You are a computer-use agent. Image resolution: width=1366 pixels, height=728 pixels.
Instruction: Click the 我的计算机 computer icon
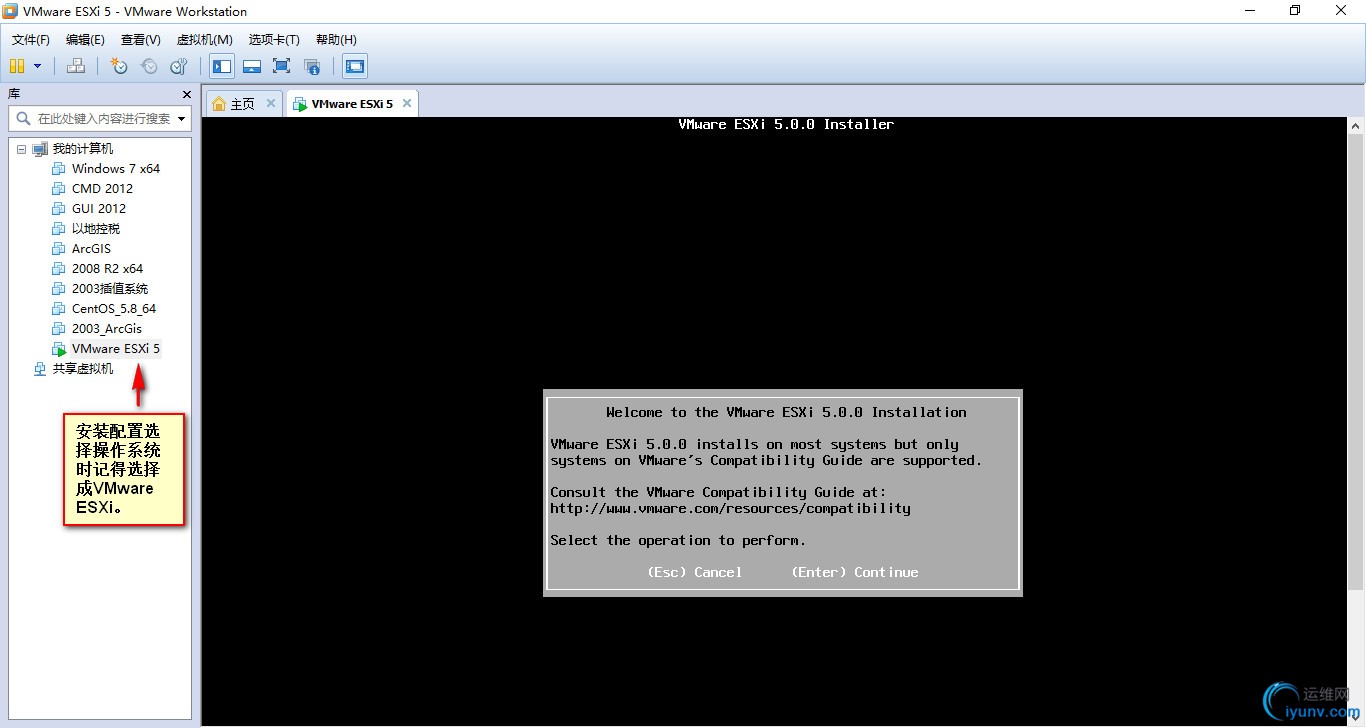coord(40,149)
